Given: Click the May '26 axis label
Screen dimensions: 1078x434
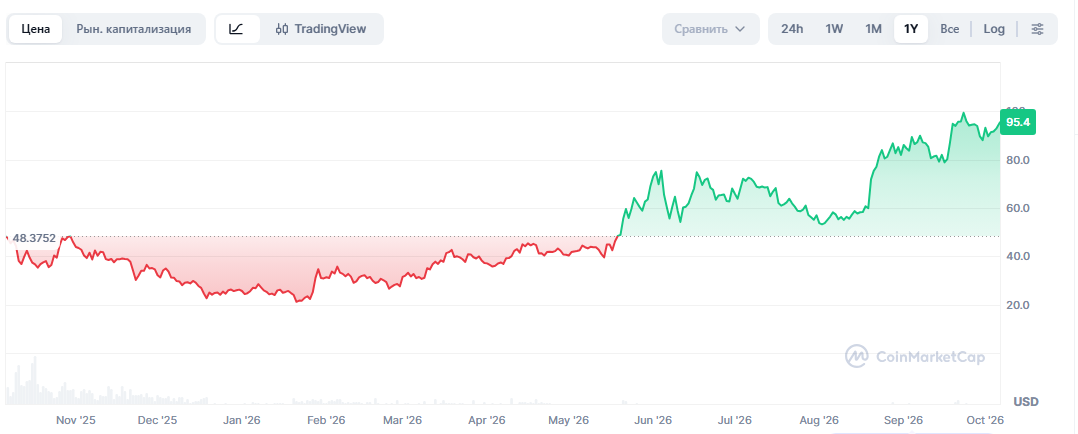Looking at the screenshot, I should pyautogui.click(x=569, y=420).
